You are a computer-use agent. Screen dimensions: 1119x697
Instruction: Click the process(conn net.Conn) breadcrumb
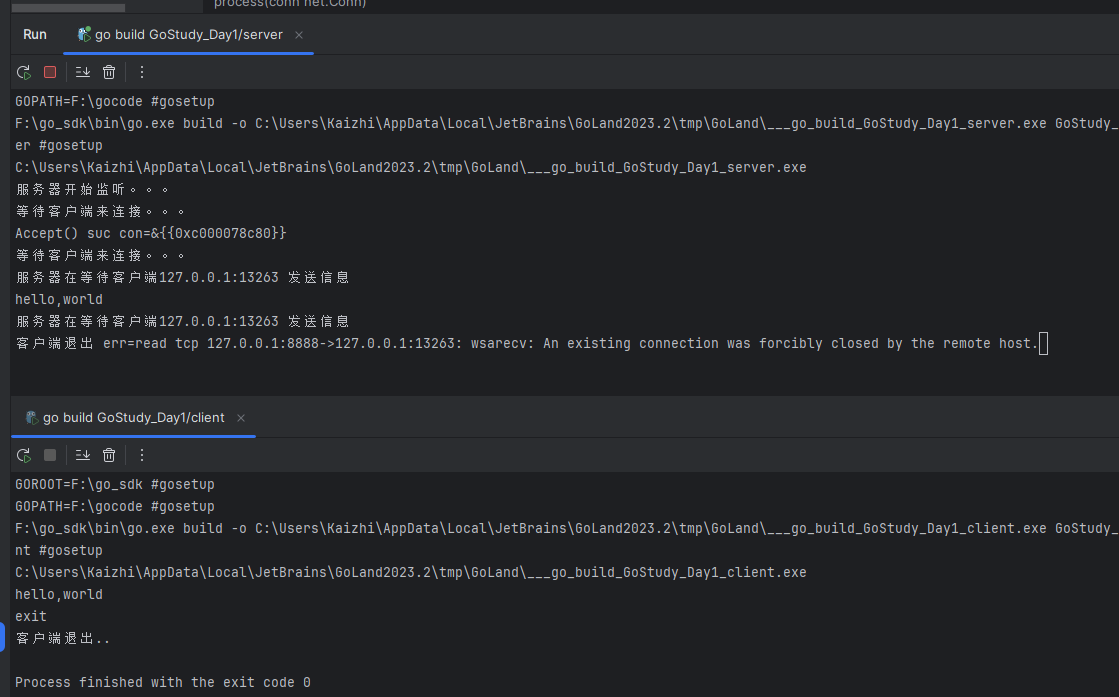coord(290,4)
